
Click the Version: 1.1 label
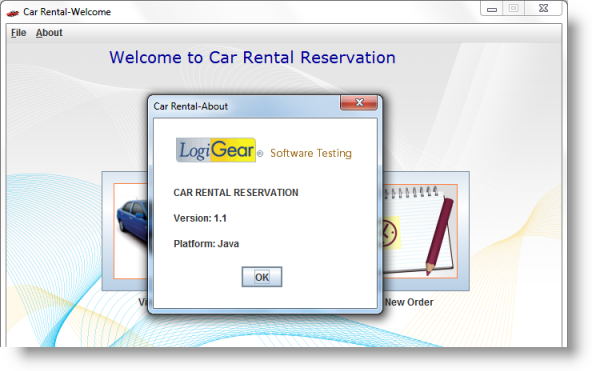(x=200, y=218)
